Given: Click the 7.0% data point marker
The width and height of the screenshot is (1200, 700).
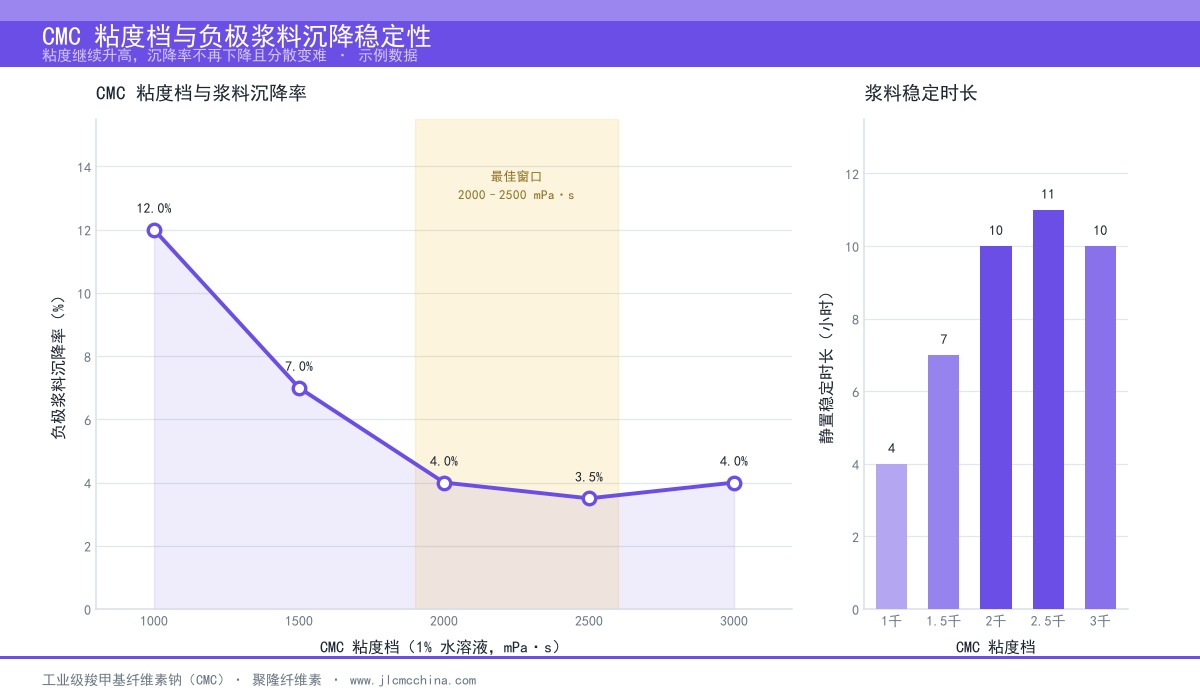Looking at the screenshot, I should point(299,388).
